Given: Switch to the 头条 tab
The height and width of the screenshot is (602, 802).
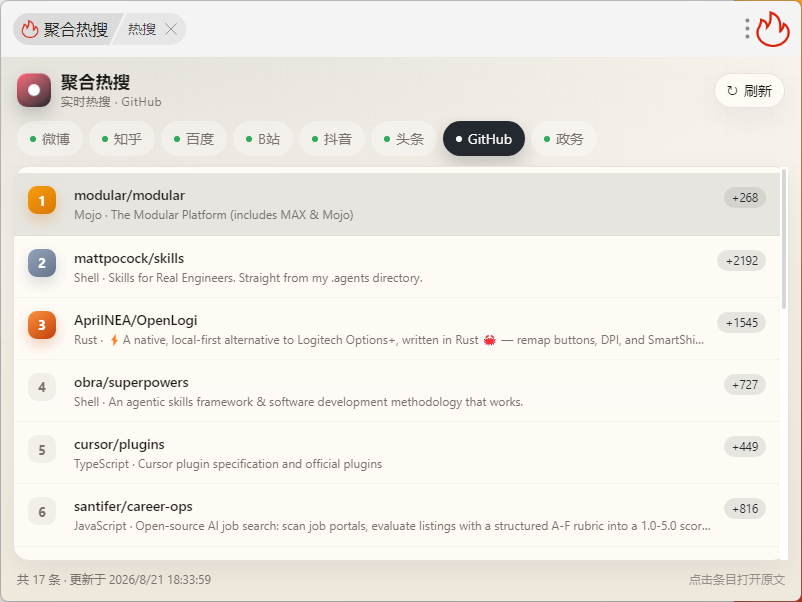Looking at the screenshot, I should click(x=404, y=139).
